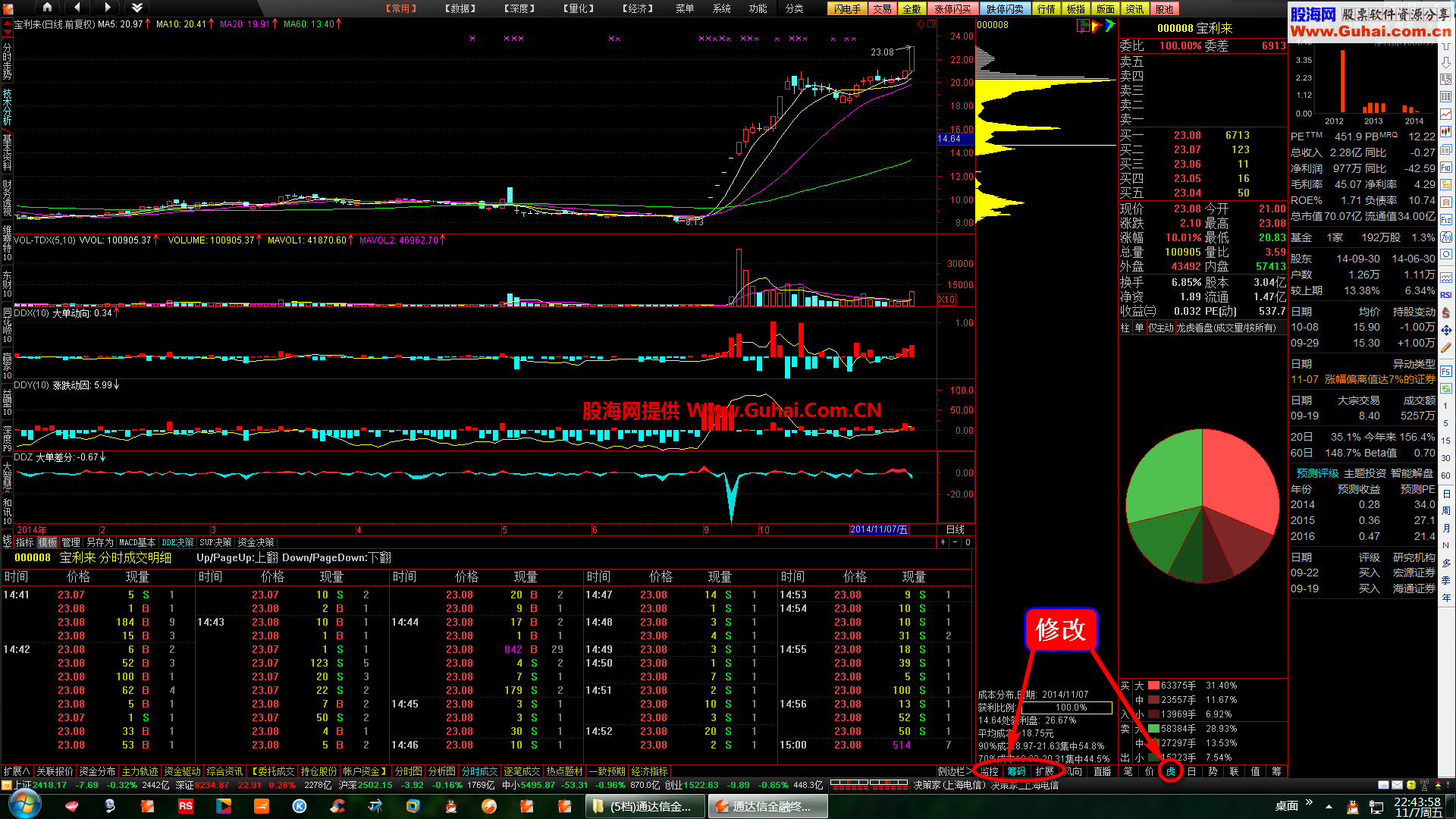1456x819 pixels.
Task: Select the SUP决策 template
Action: tap(216, 542)
